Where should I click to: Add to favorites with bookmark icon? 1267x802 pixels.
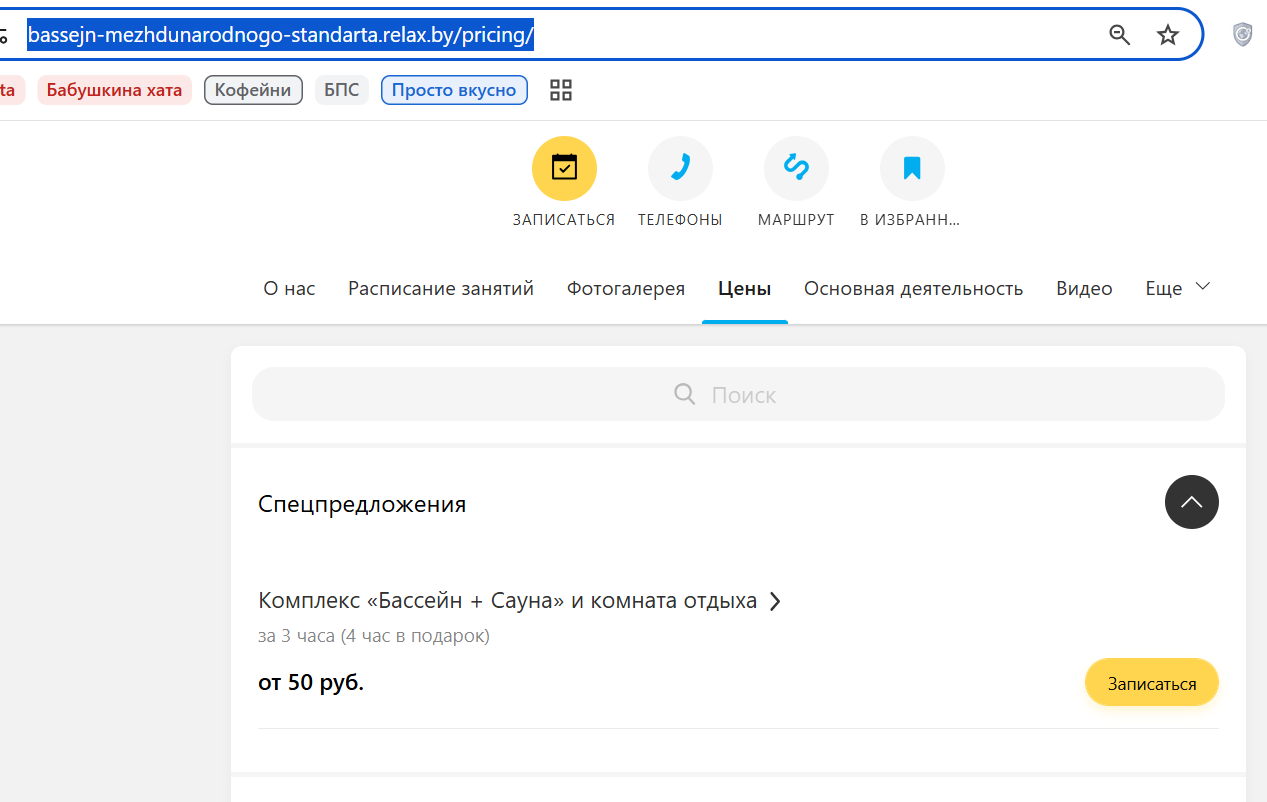(912, 168)
